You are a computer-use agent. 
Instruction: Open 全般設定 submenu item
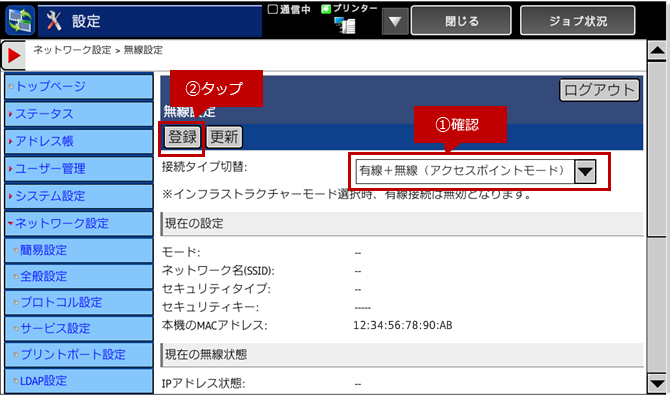click(79, 276)
